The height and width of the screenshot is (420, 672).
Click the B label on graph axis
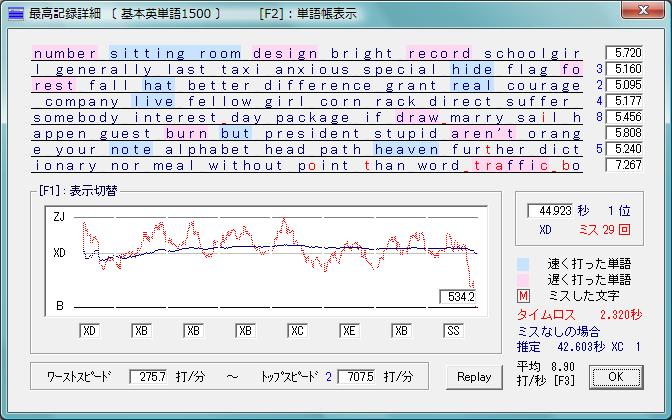(x=60, y=306)
